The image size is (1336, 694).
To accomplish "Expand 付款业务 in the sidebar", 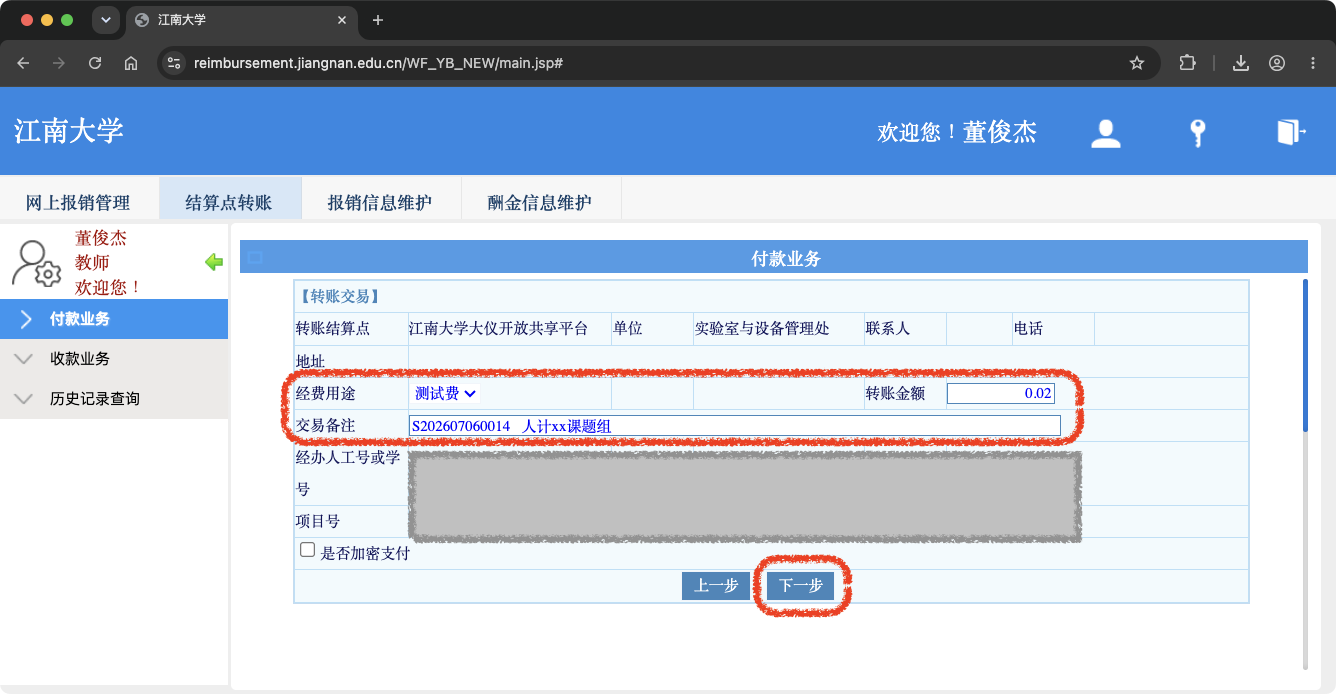I will [114, 319].
